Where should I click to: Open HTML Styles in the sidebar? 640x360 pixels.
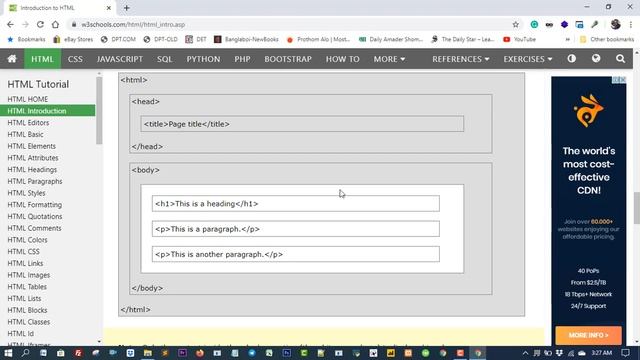(26, 193)
